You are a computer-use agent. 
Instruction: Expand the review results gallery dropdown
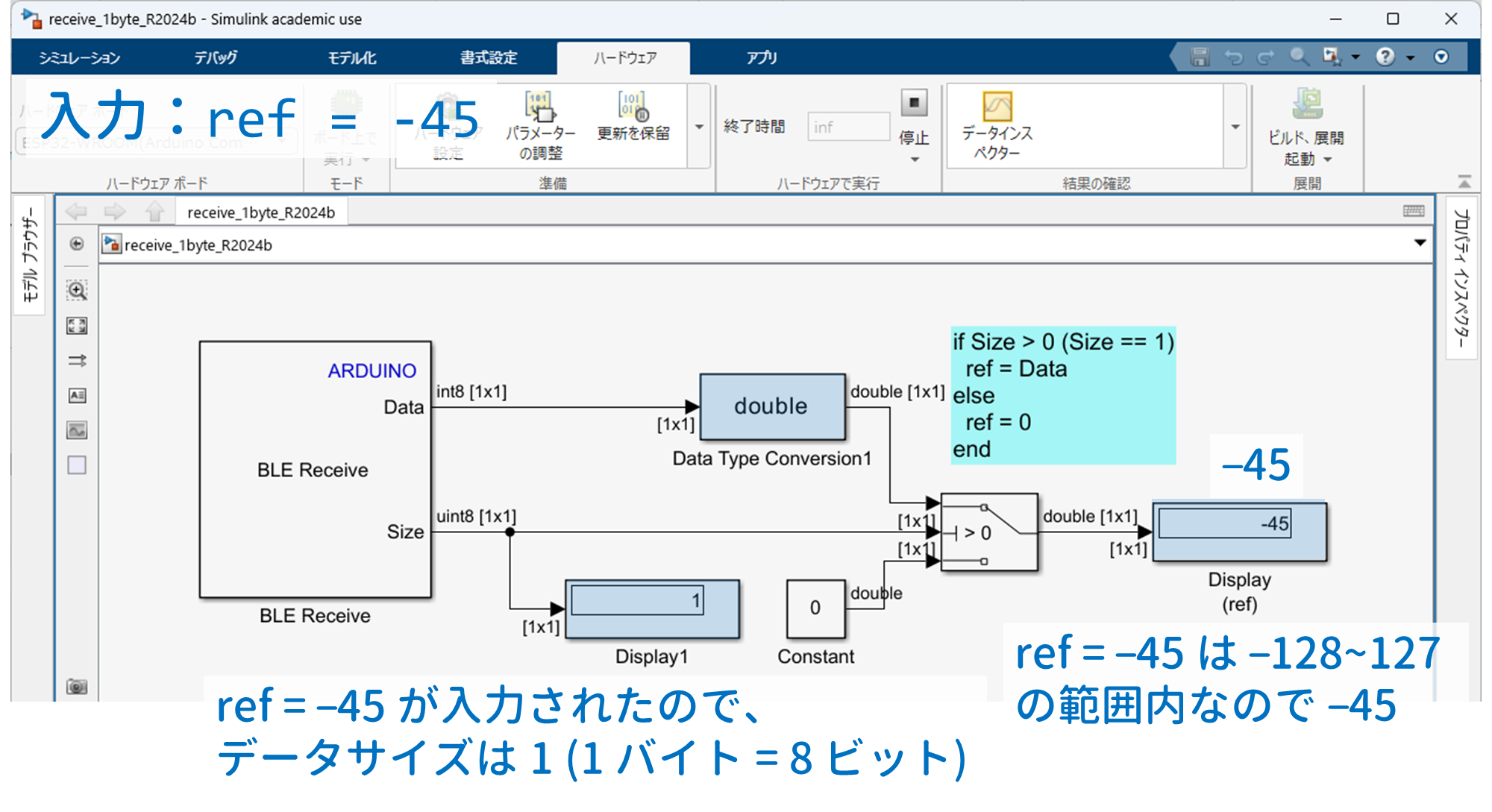coord(1235,127)
